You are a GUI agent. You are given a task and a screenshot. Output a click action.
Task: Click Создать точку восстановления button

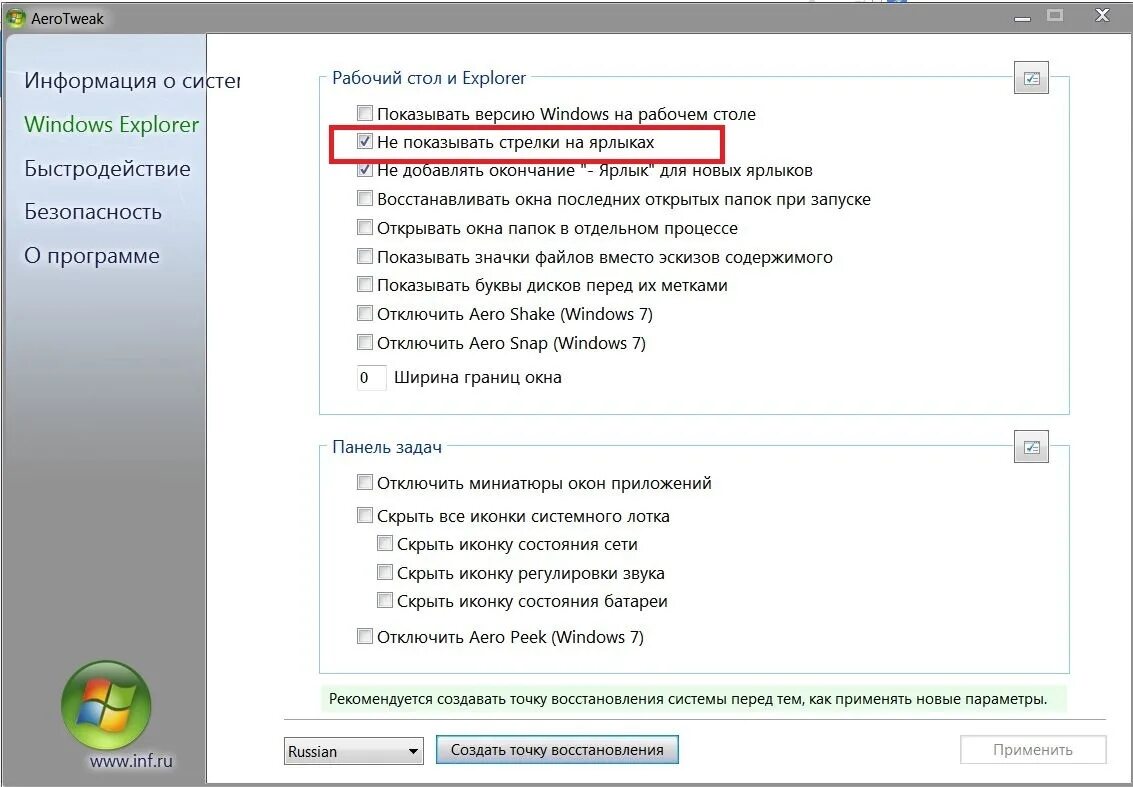(x=557, y=749)
